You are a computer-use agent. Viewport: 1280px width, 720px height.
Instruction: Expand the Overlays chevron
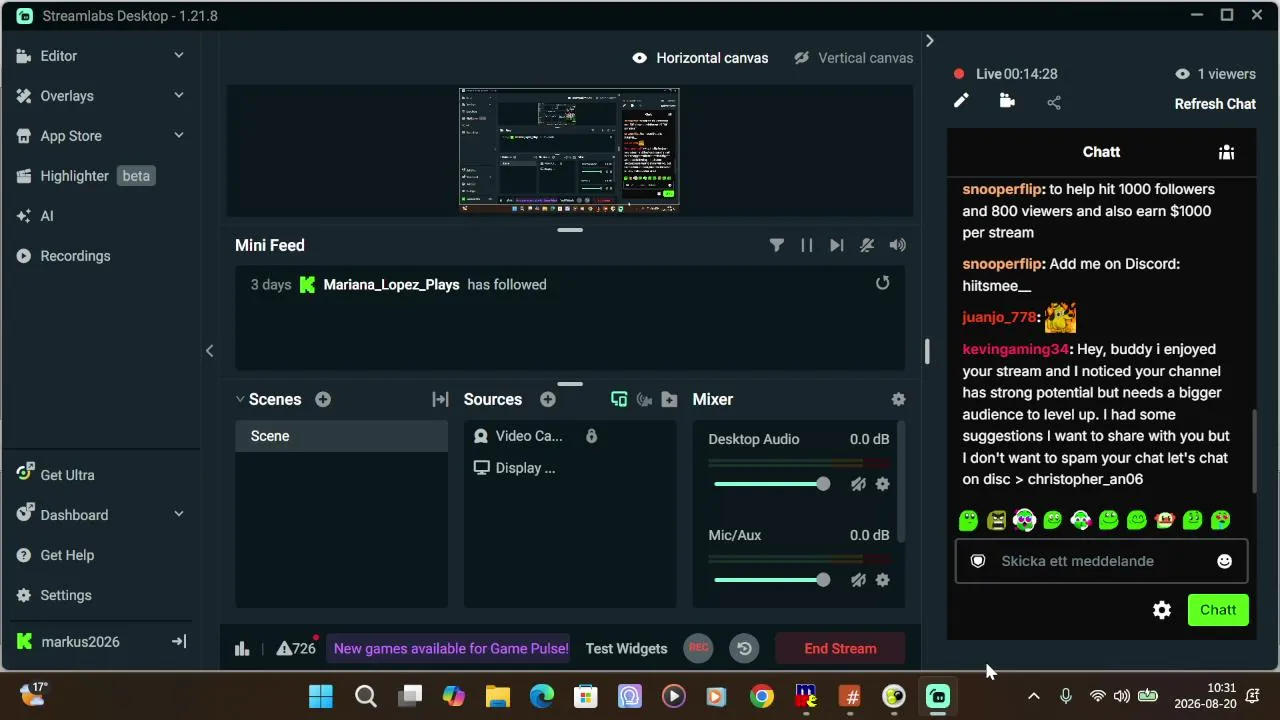(179, 96)
